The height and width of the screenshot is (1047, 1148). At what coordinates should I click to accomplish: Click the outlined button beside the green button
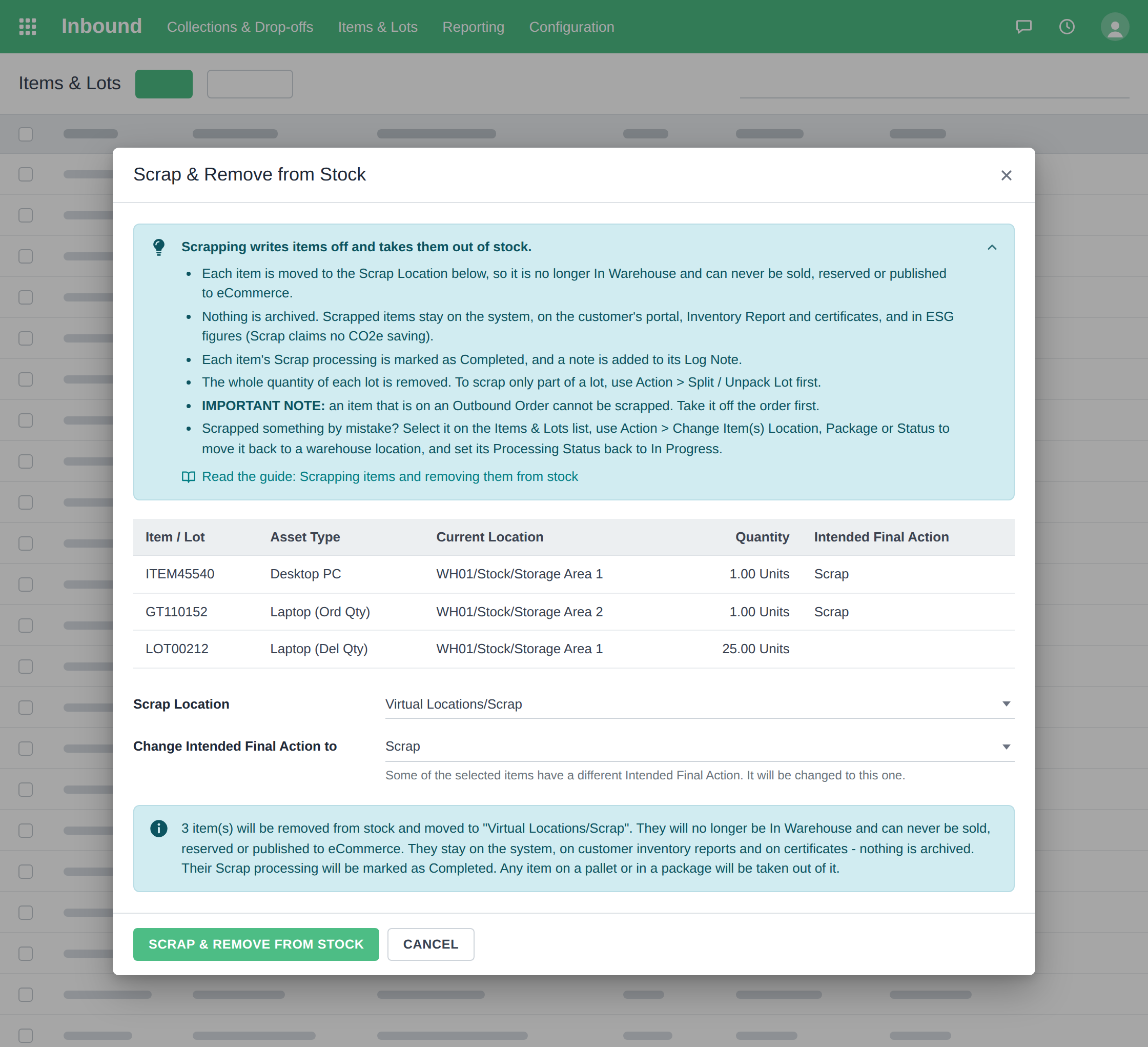[x=250, y=84]
